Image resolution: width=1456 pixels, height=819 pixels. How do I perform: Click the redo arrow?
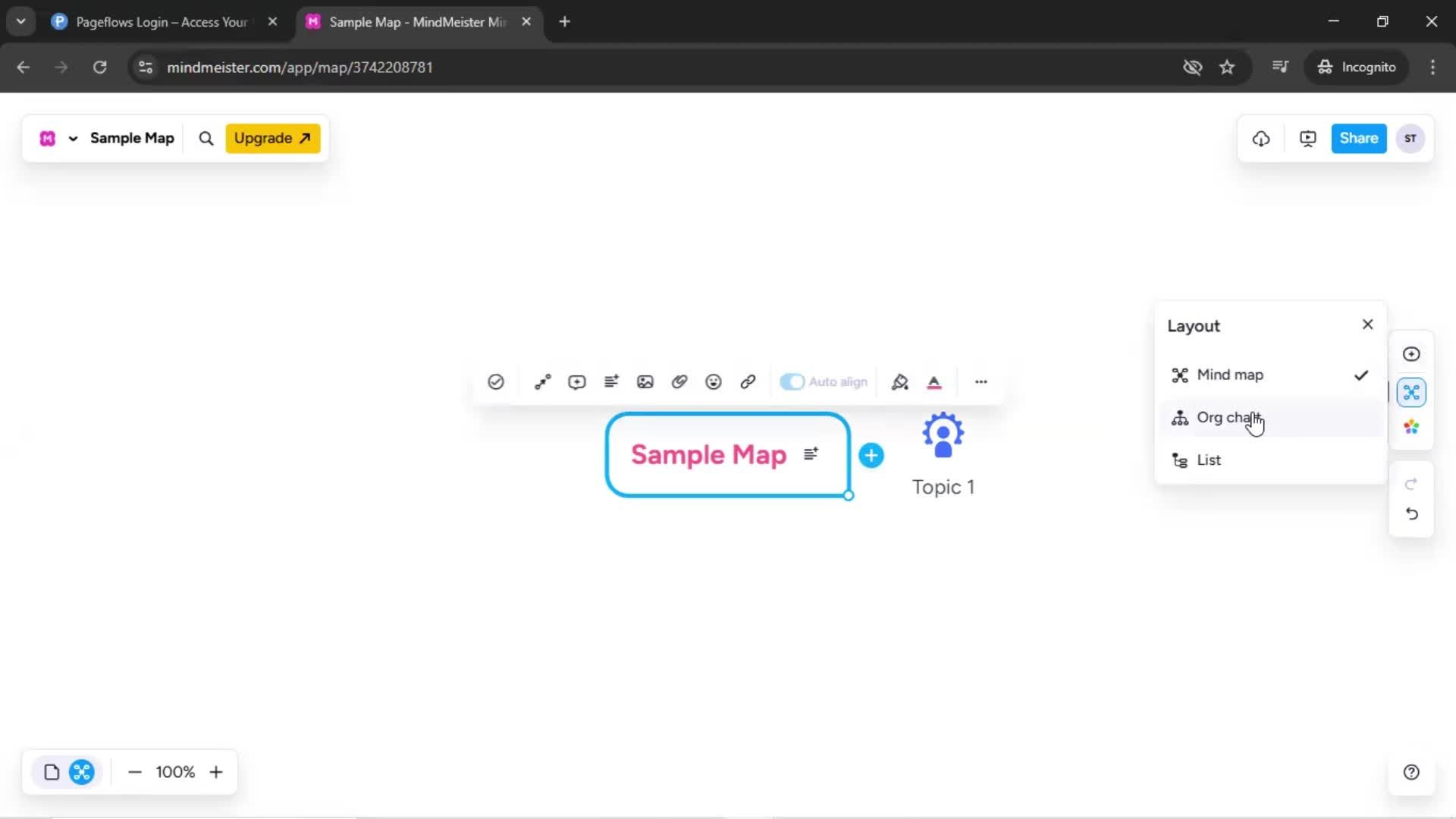point(1411,484)
